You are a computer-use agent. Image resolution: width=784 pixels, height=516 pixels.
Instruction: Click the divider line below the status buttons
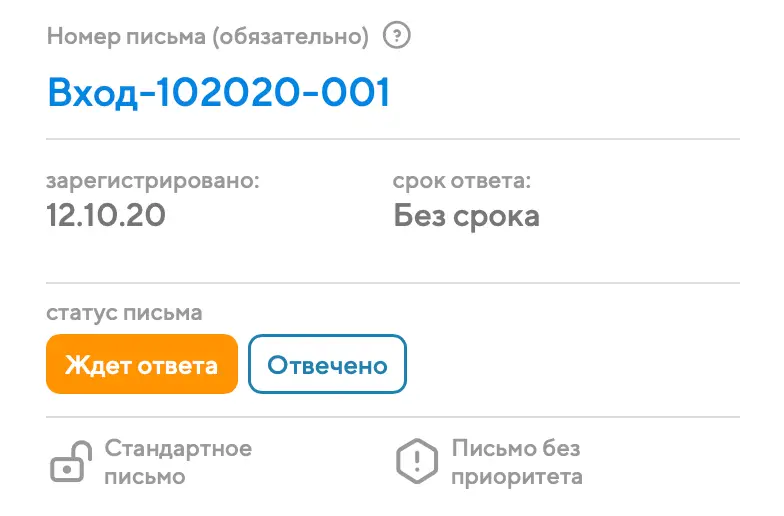(392, 416)
